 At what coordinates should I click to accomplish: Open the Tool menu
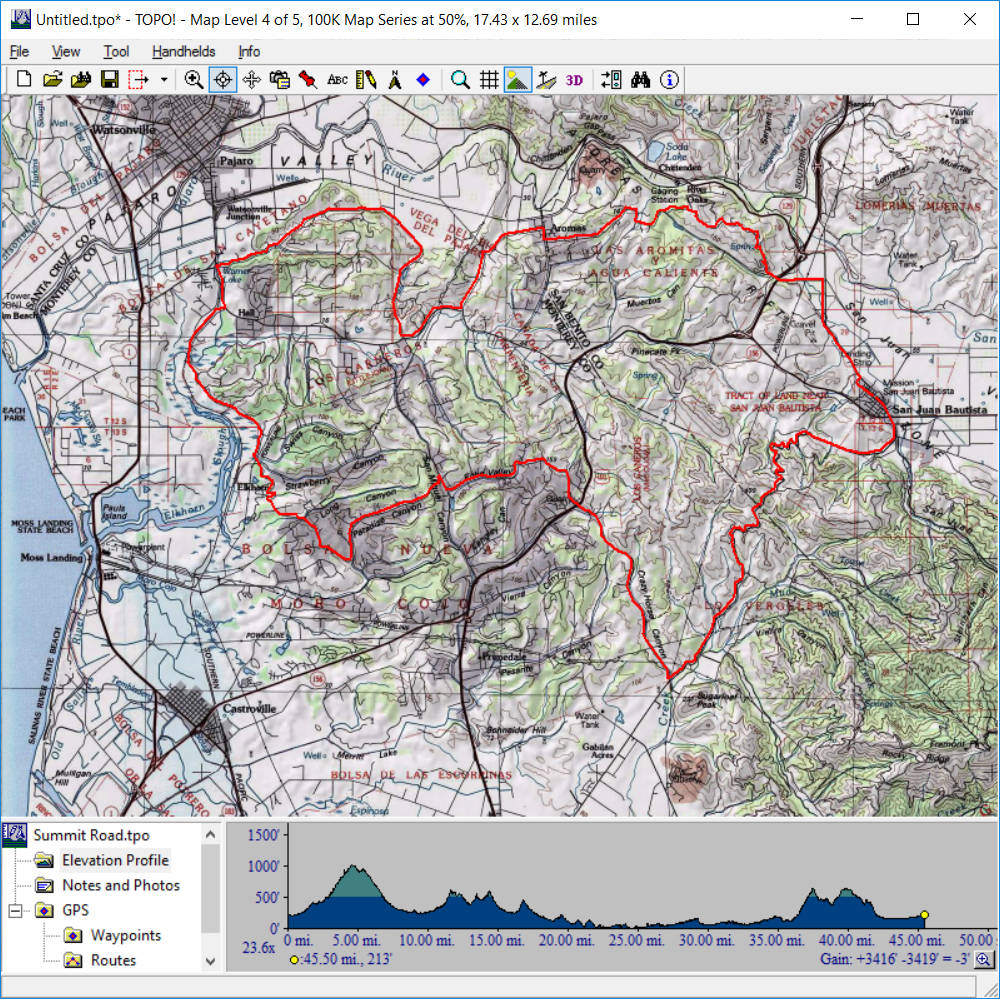tap(116, 51)
